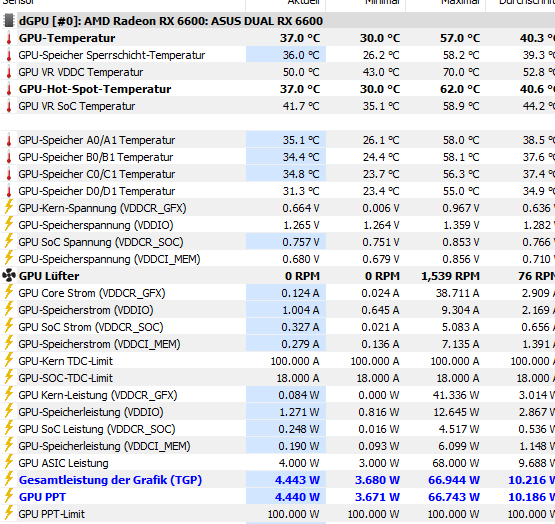
Task: Select GPU-Kern TDC-Limit sensor entry
Action: coord(278,361)
